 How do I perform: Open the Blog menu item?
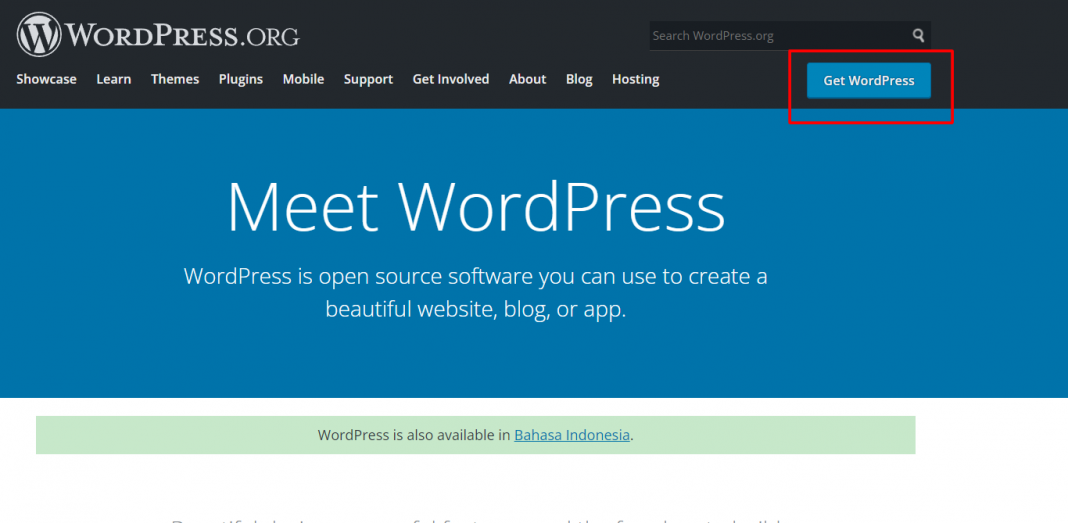579,79
